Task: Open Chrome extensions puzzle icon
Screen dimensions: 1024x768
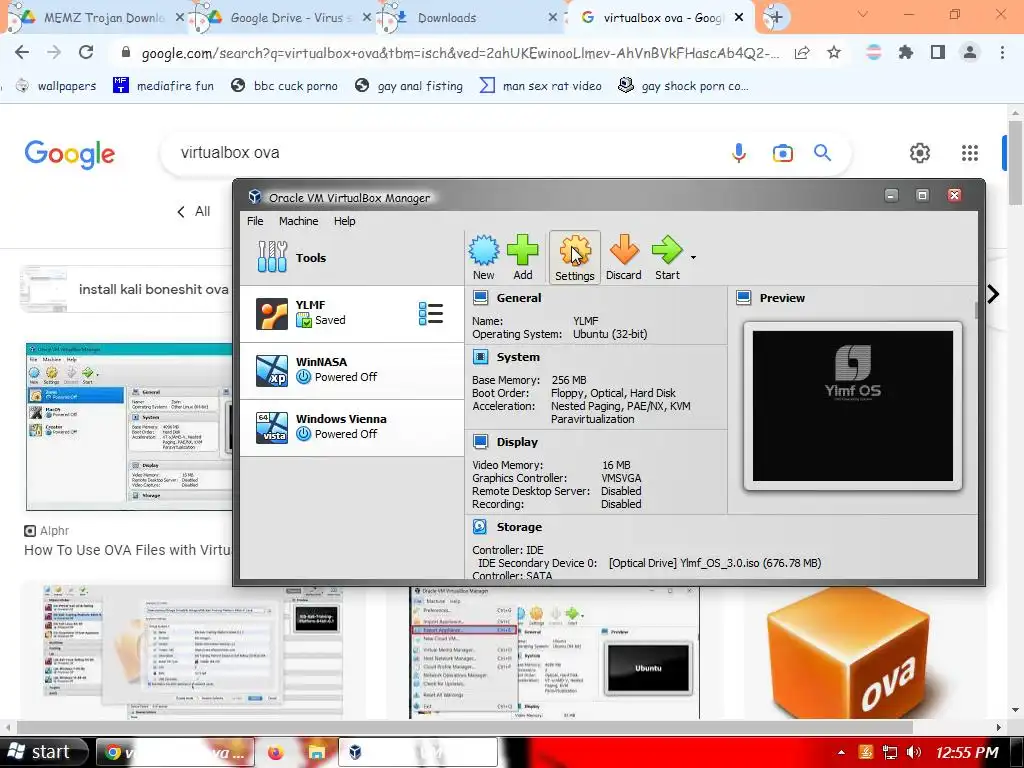Action: point(906,52)
